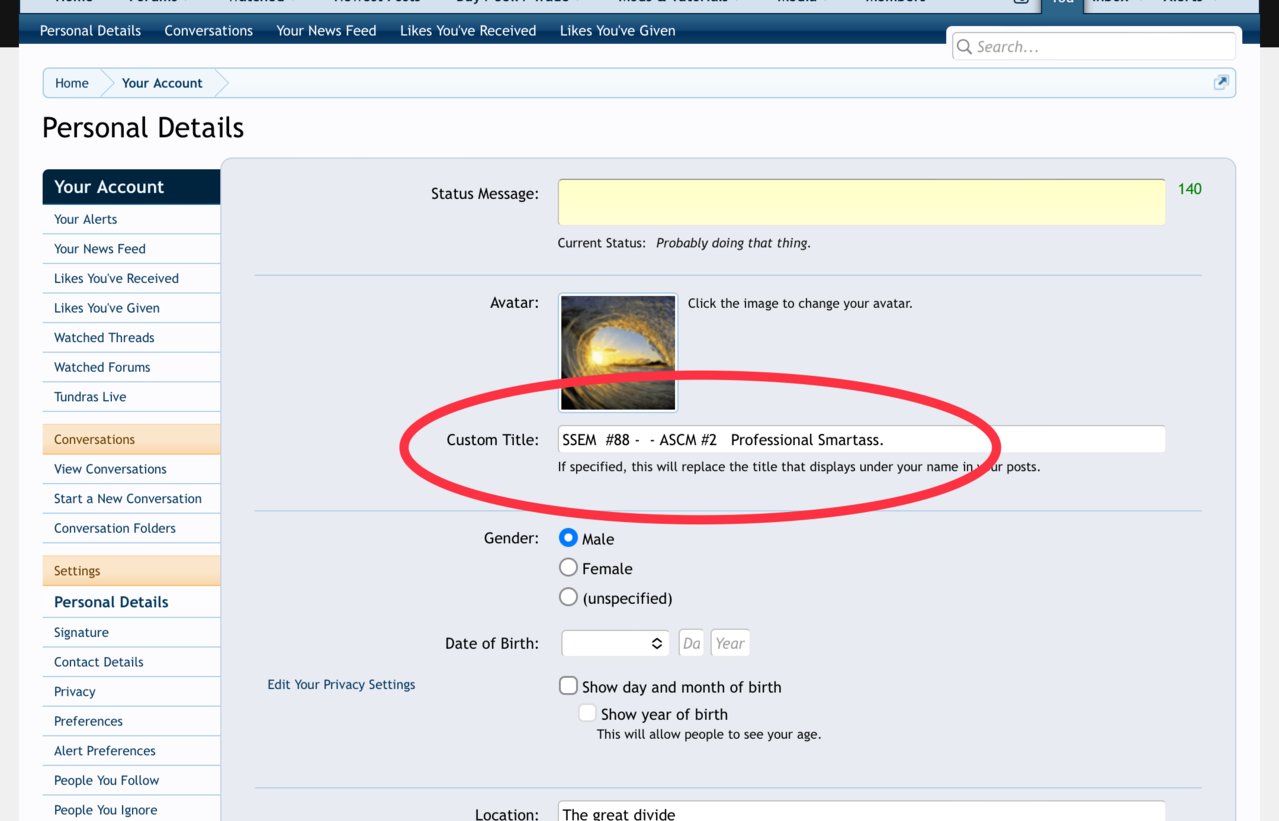Viewport: 1279px width, 821px height.
Task: Open Personal Details in the top sub-navigation
Action: coord(90,30)
